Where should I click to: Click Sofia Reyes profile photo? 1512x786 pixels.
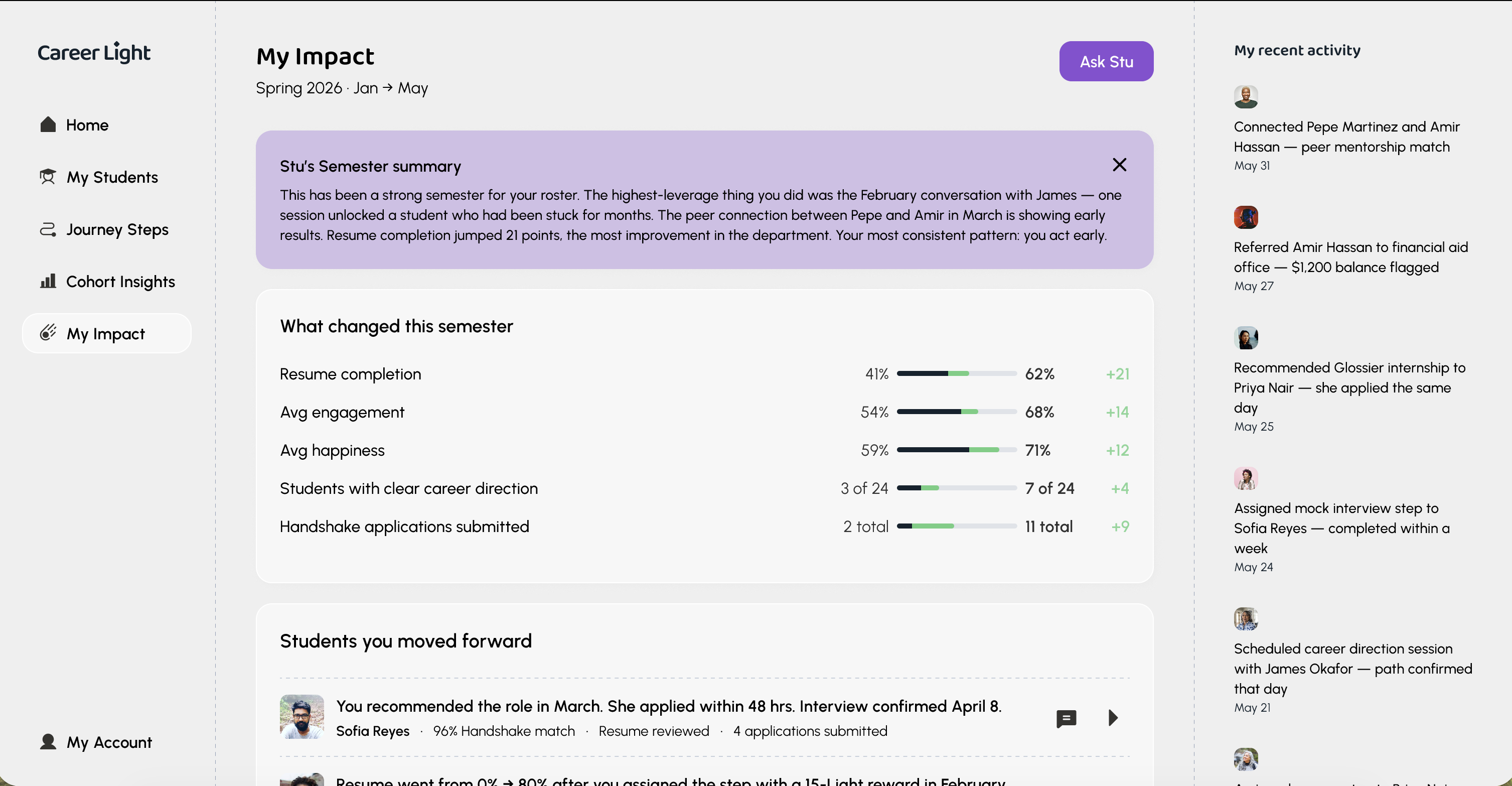(301, 717)
